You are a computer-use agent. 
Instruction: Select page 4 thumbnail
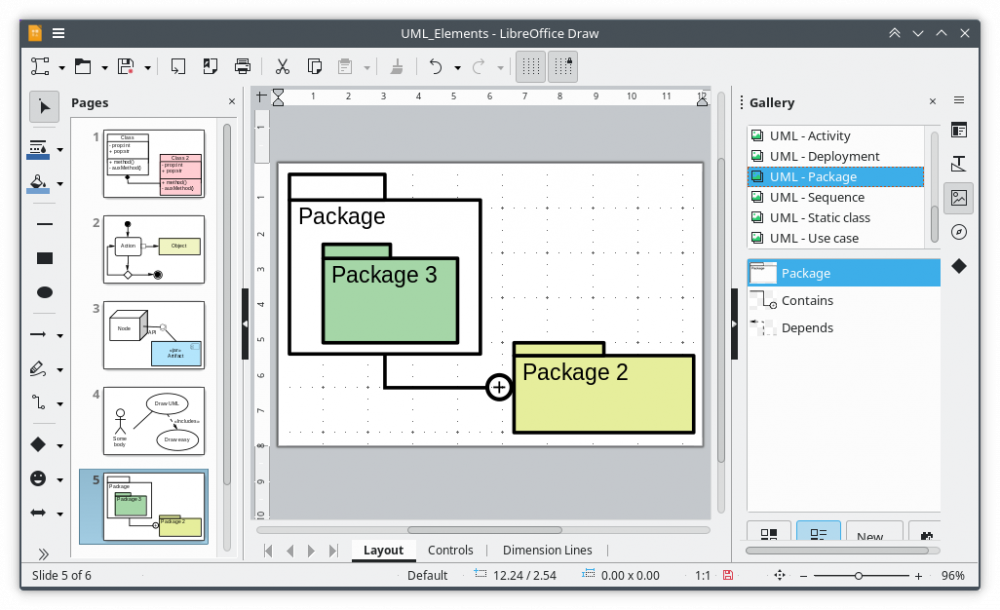click(154, 420)
